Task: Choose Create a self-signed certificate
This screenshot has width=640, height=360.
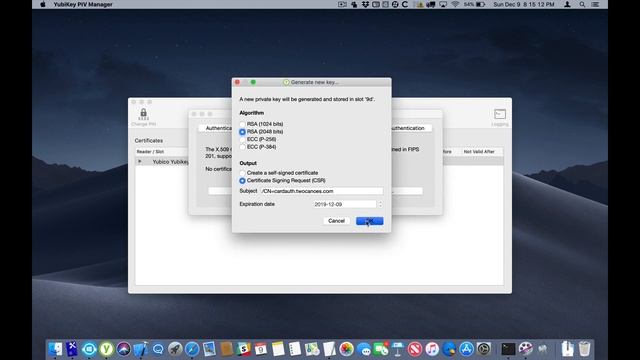Action: point(242,173)
